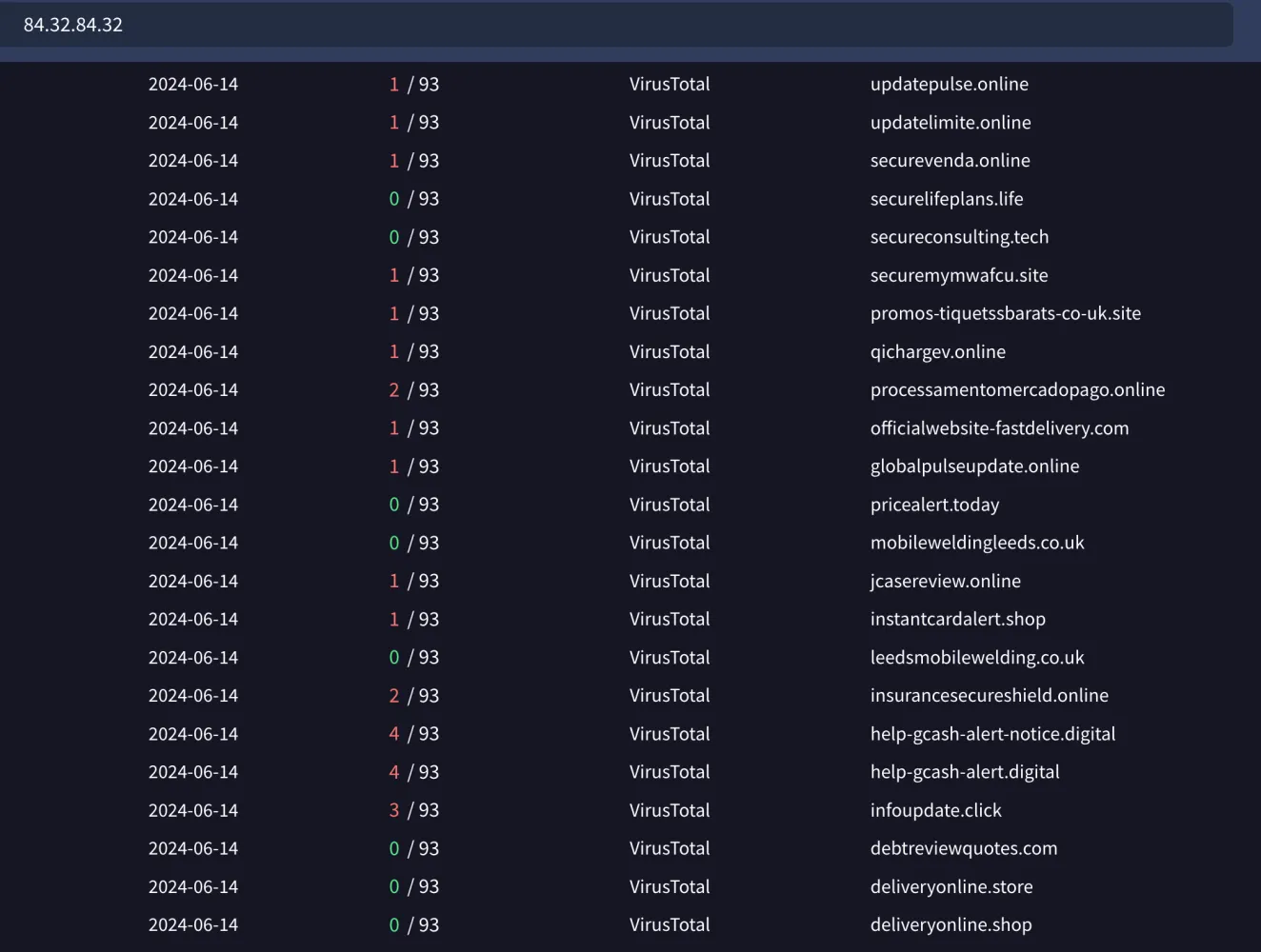Select the domain leedsmobilewelding.co.uk
Image resolution: width=1261 pixels, height=952 pixels.
point(977,658)
